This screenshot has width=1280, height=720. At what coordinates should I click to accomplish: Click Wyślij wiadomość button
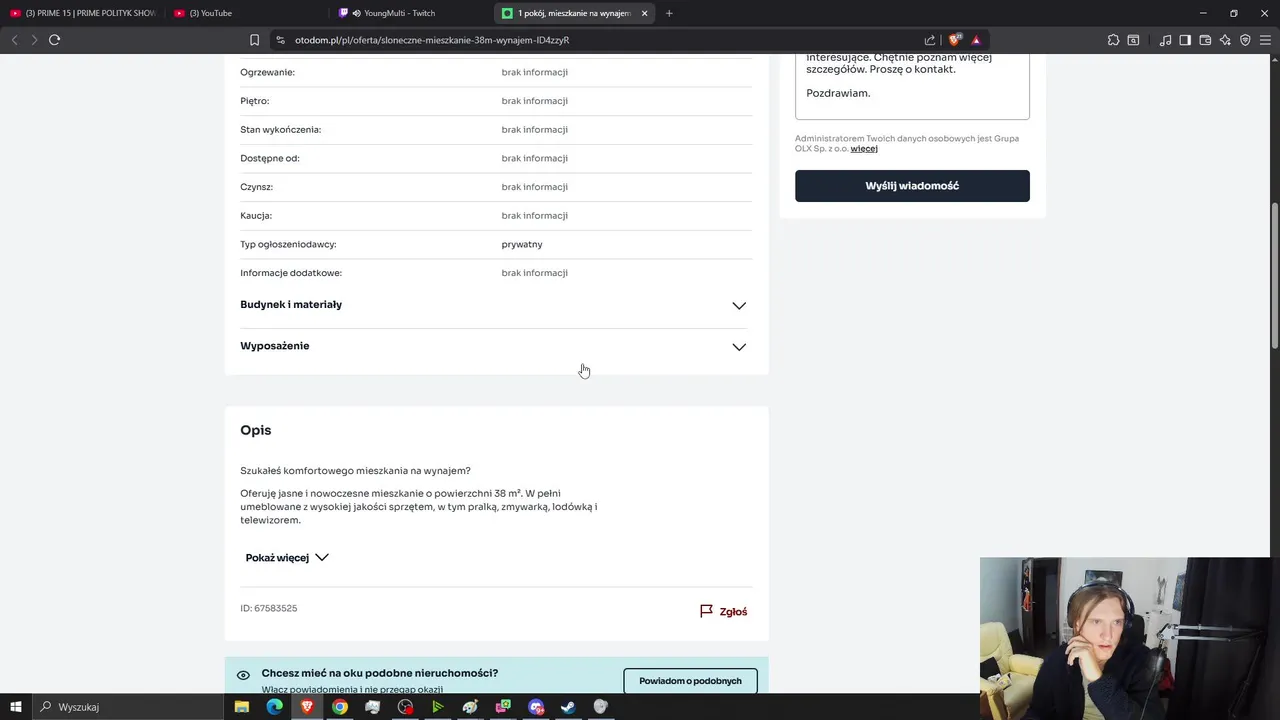pyautogui.click(x=912, y=186)
